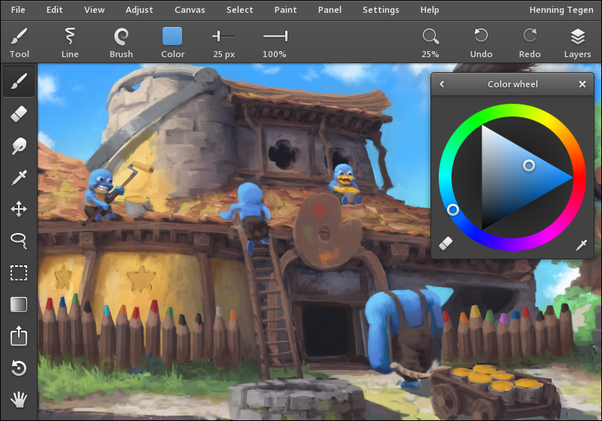Open the View menu
The height and width of the screenshot is (421, 602).
[x=94, y=10]
